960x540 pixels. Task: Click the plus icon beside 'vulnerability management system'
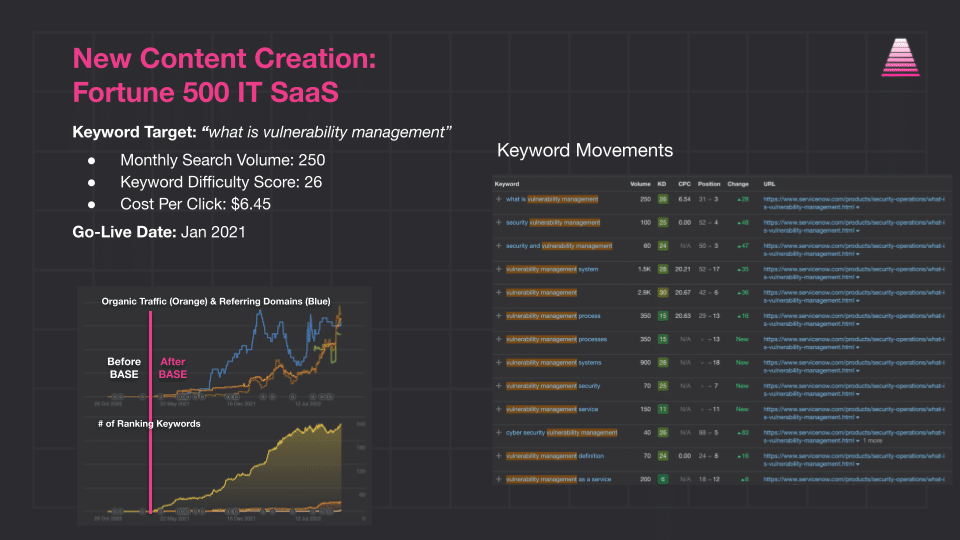(498, 269)
